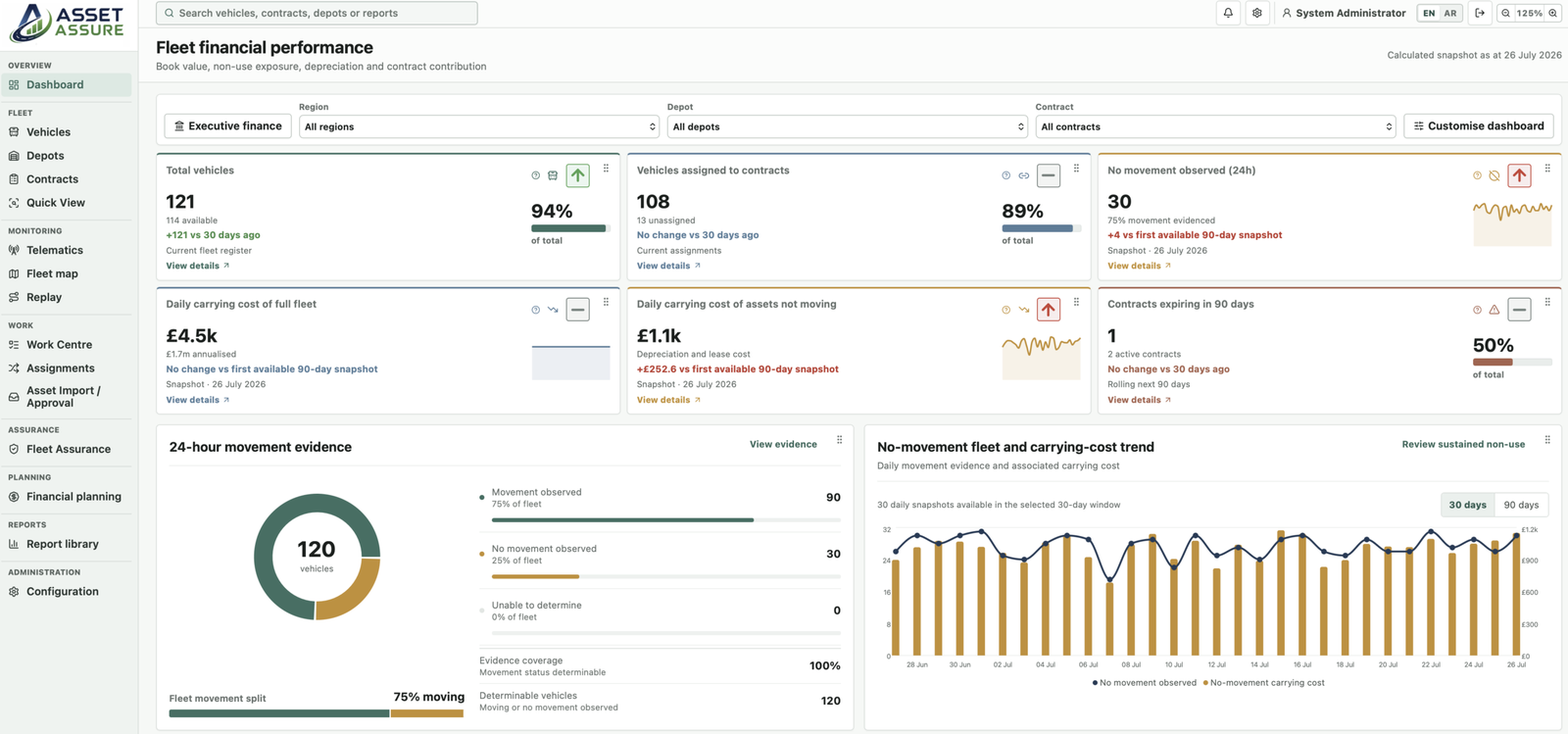Viewport: 1568px width, 734px height.
Task: Focus the search vehicles, contracts input
Action: (317, 13)
